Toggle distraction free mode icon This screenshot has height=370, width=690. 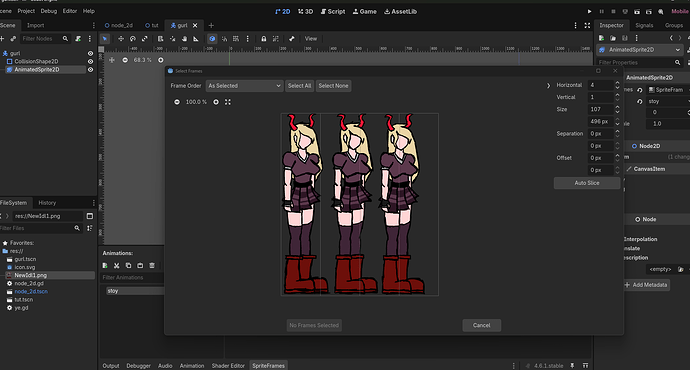tap(587, 26)
